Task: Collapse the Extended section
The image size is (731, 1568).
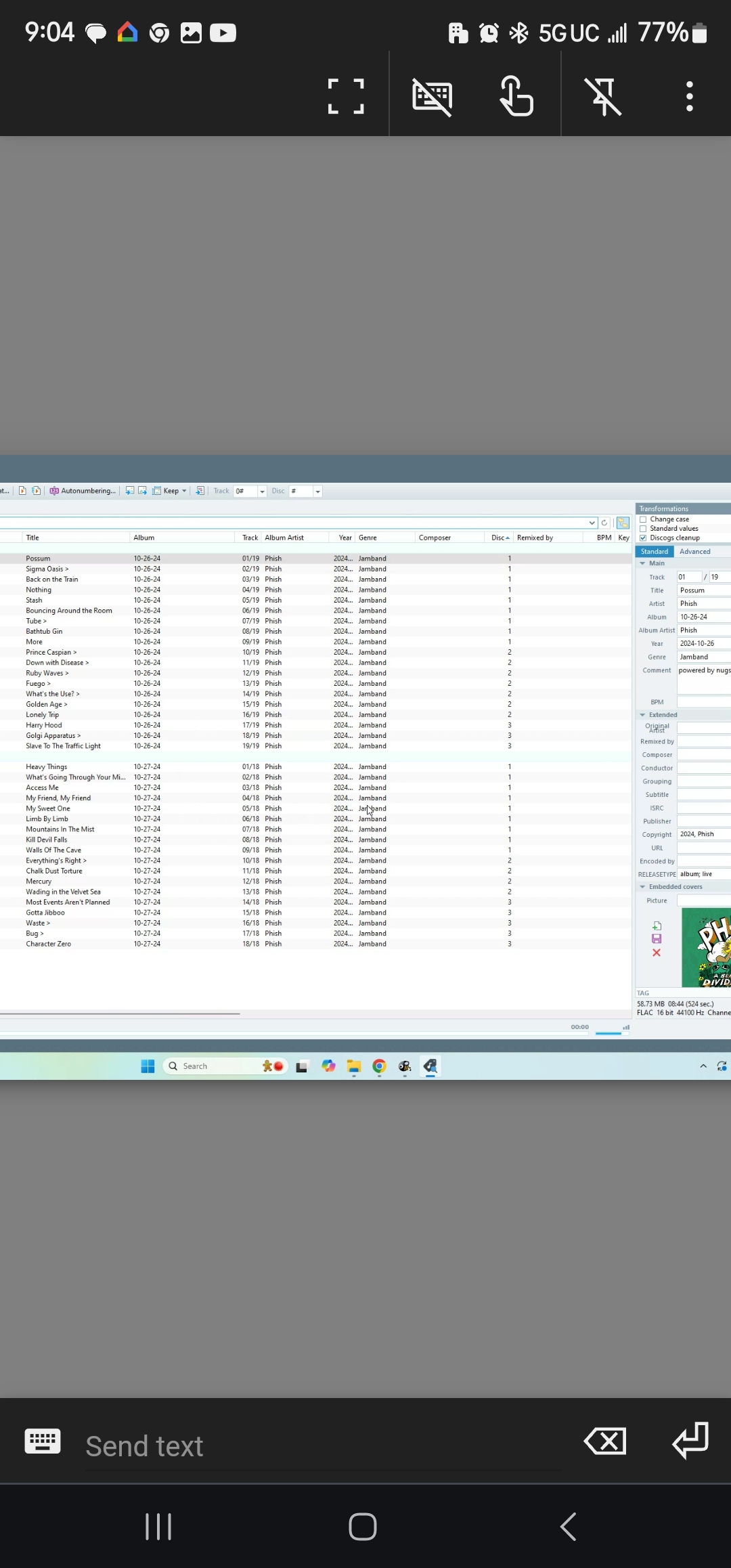Action: coord(642,715)
